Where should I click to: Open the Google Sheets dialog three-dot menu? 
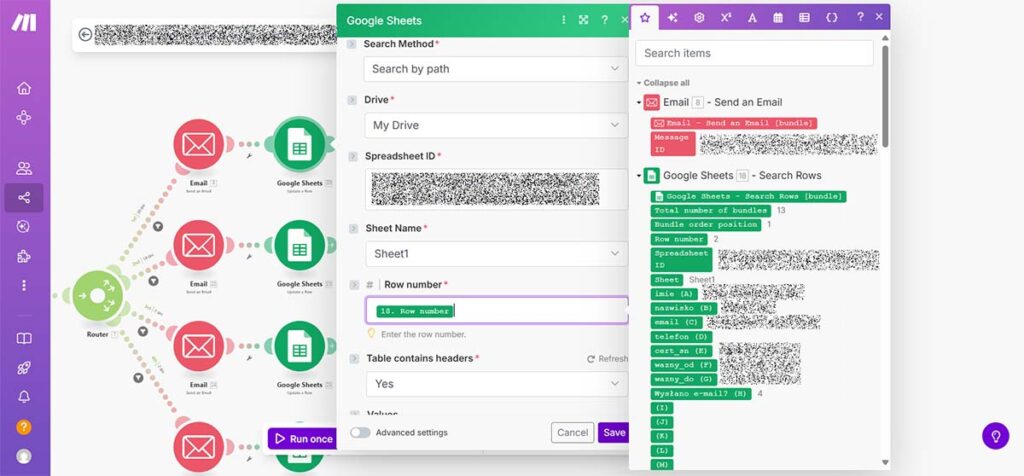point(564,20)
